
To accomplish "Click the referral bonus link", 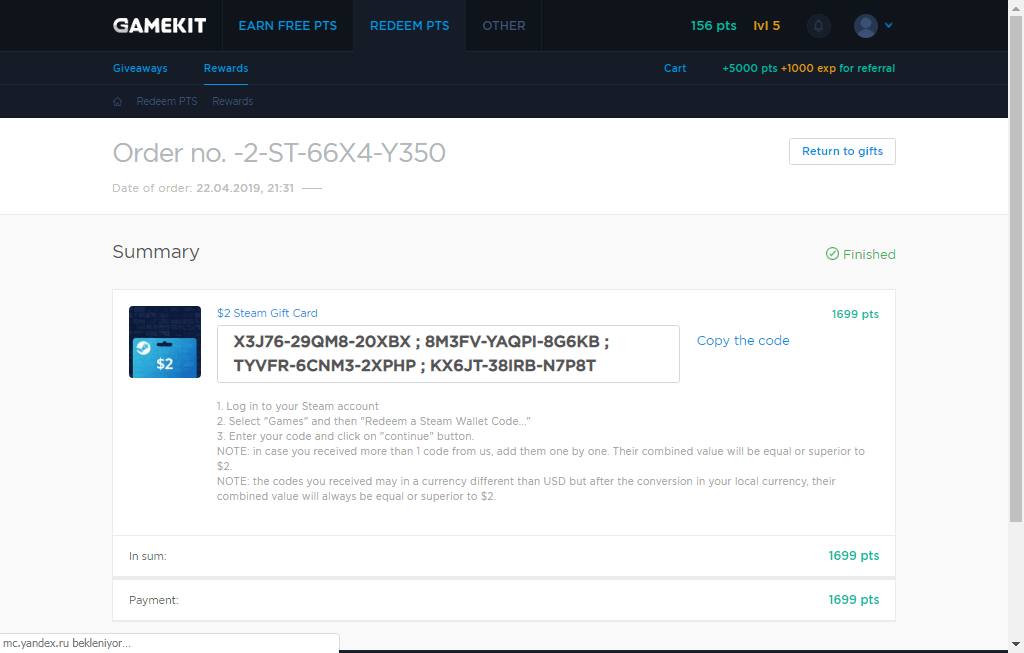I will [808, 68].
